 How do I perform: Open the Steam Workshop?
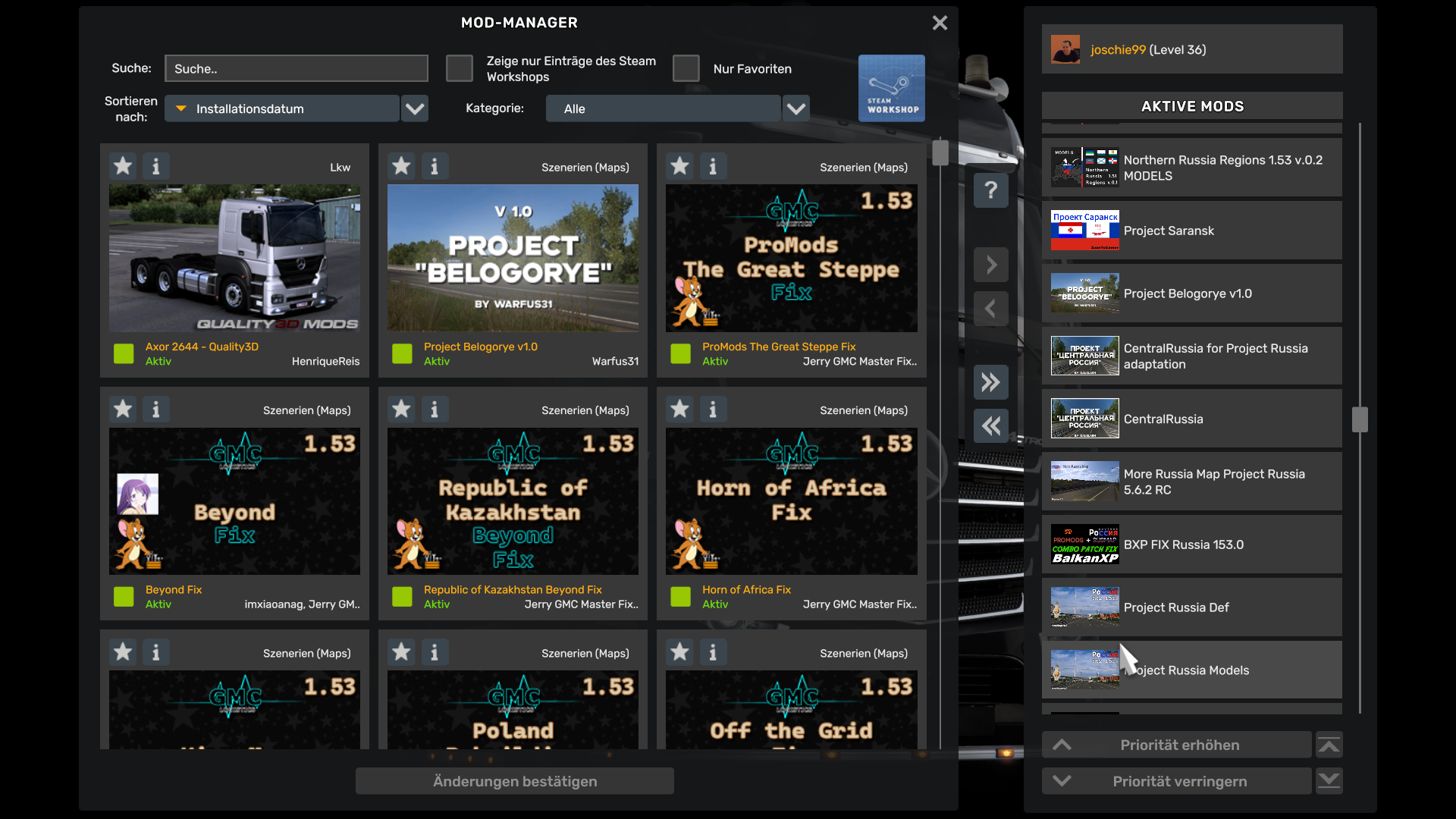892,88
